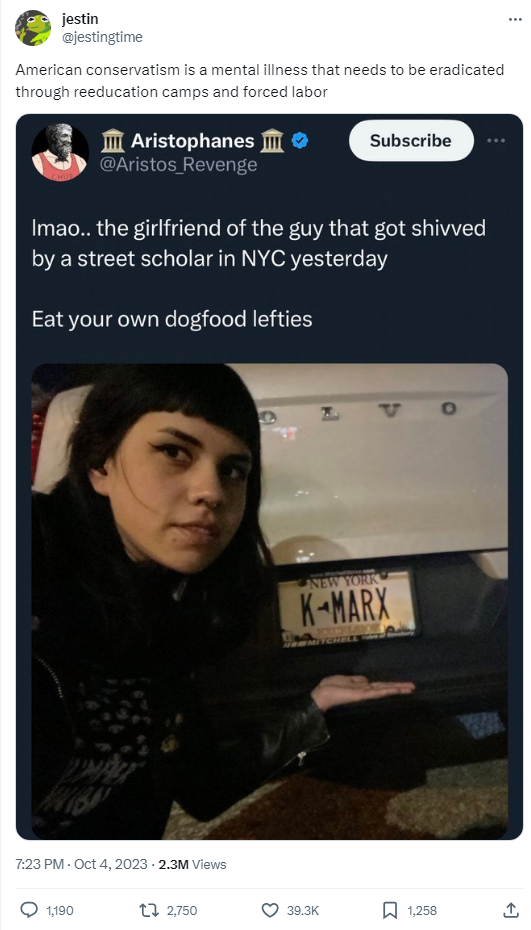Click the 39.3K likes count

[303, 910]
